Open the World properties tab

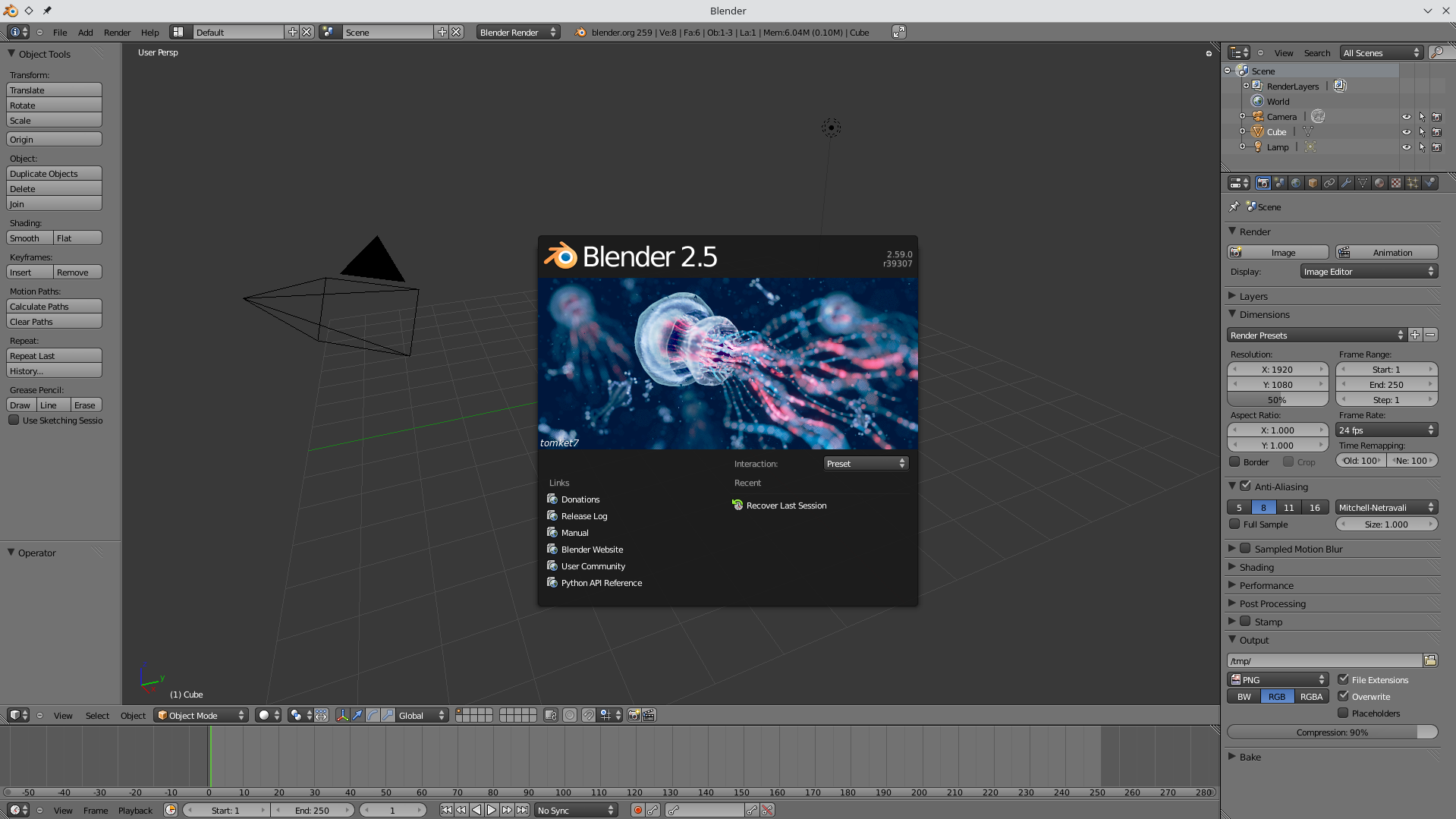pyautogui.click(x=1296, y=183)
